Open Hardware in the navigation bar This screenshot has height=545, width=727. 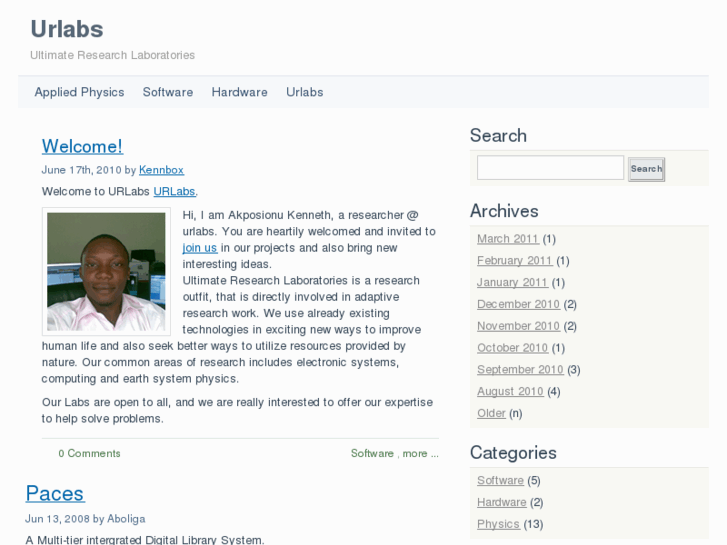[239, 92]
